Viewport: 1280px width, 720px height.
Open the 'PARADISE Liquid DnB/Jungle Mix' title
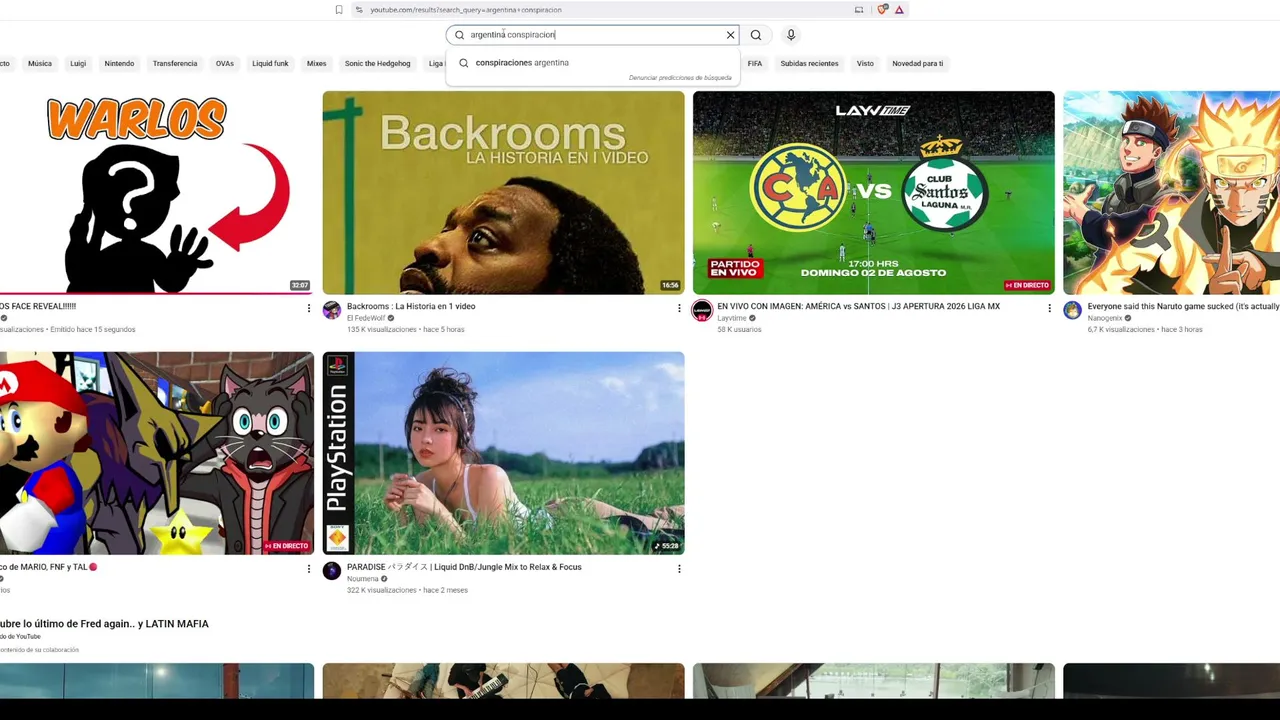[464, 567]
